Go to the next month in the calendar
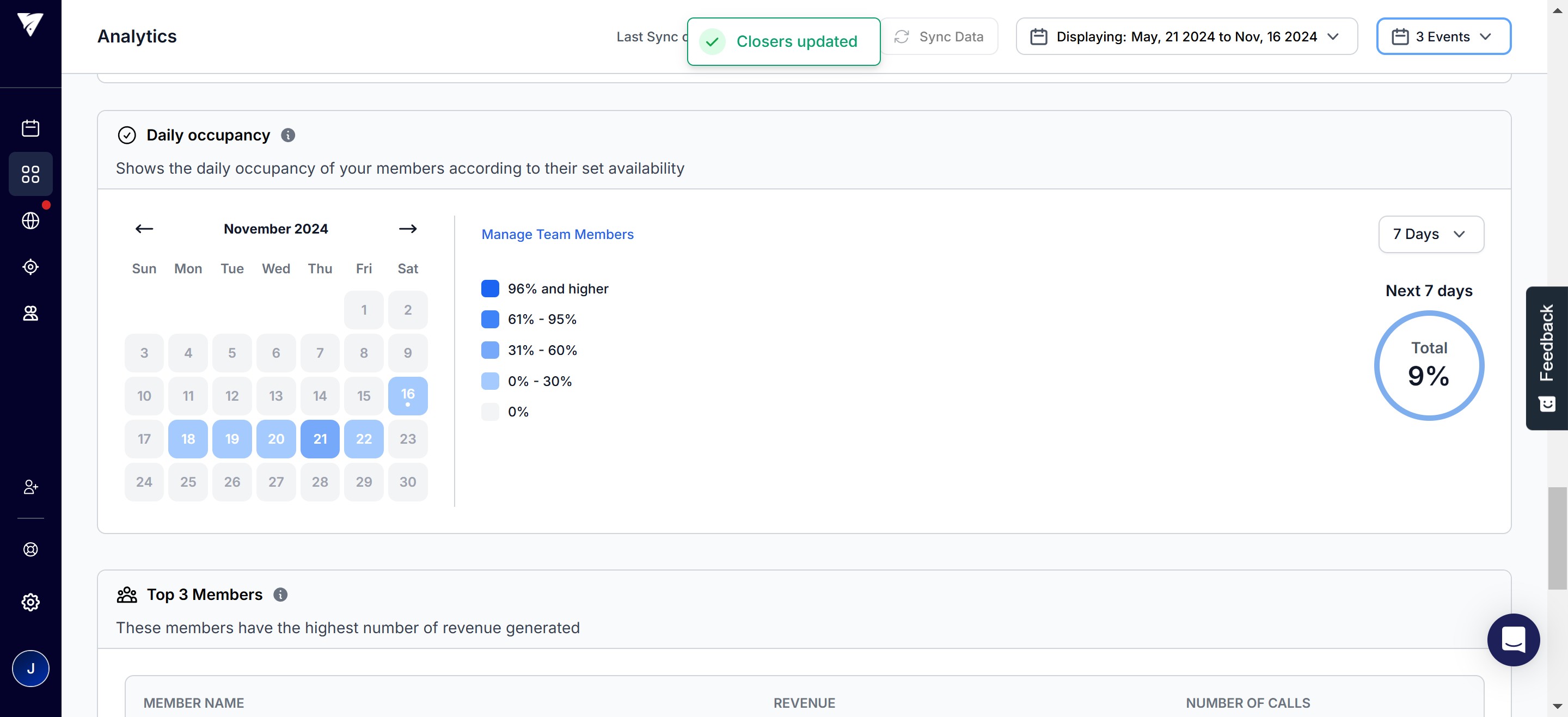The image size is (1568, 717). point(407,229)
